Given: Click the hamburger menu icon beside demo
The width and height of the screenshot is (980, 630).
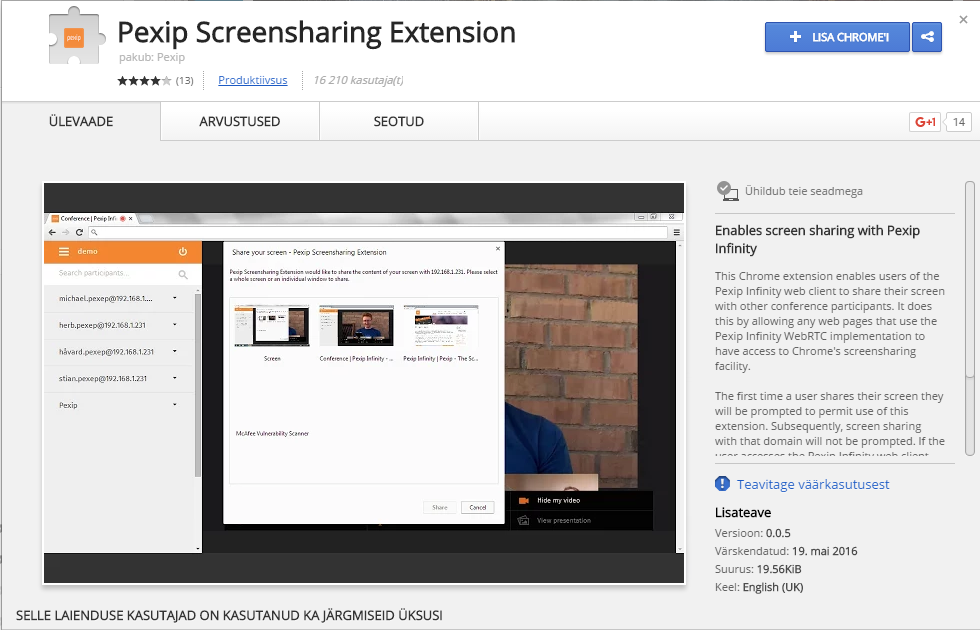Looking at the screenshot, I should [x=64, y=252].
